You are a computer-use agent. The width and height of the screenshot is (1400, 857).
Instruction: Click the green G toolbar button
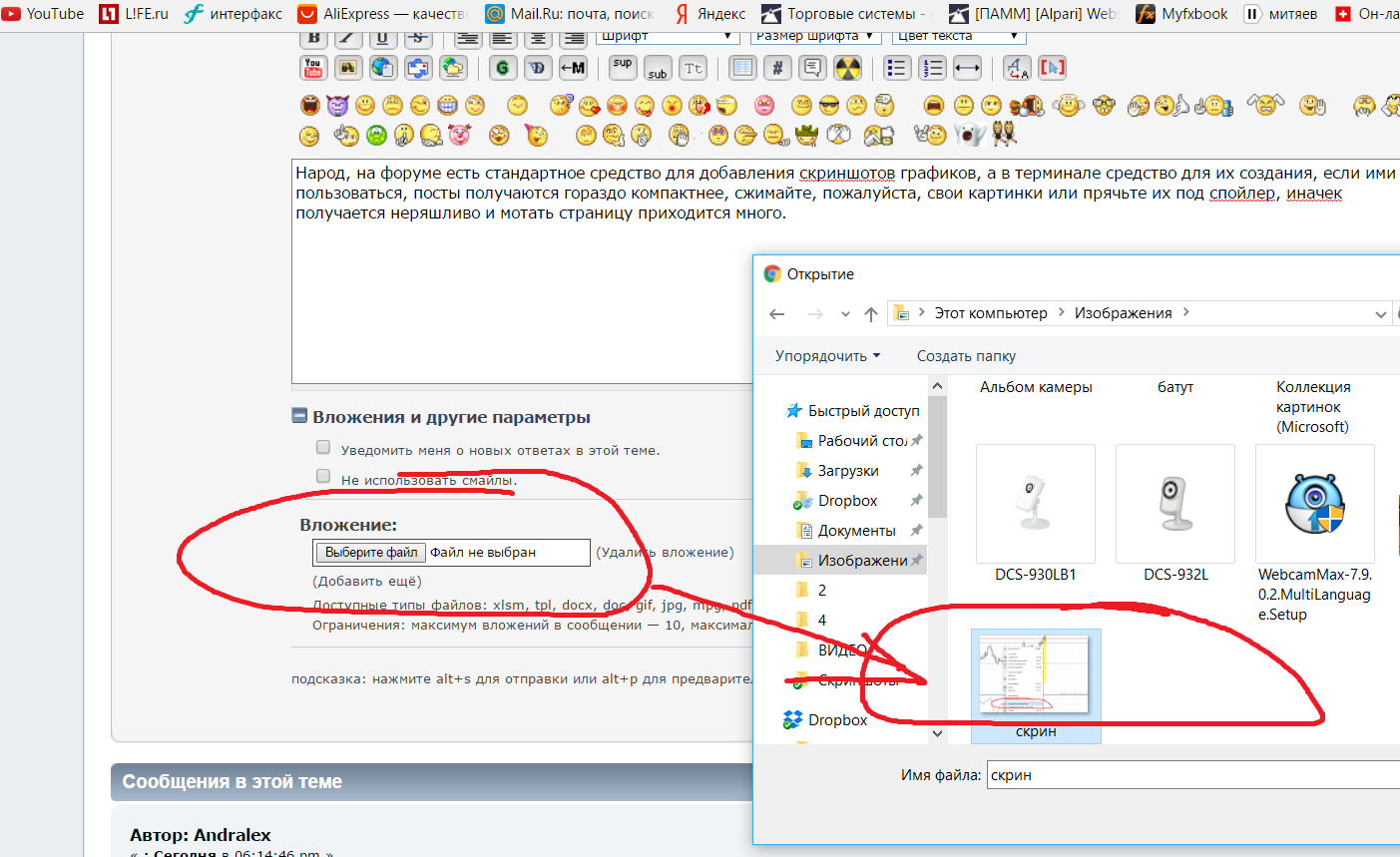coord(502,68)
